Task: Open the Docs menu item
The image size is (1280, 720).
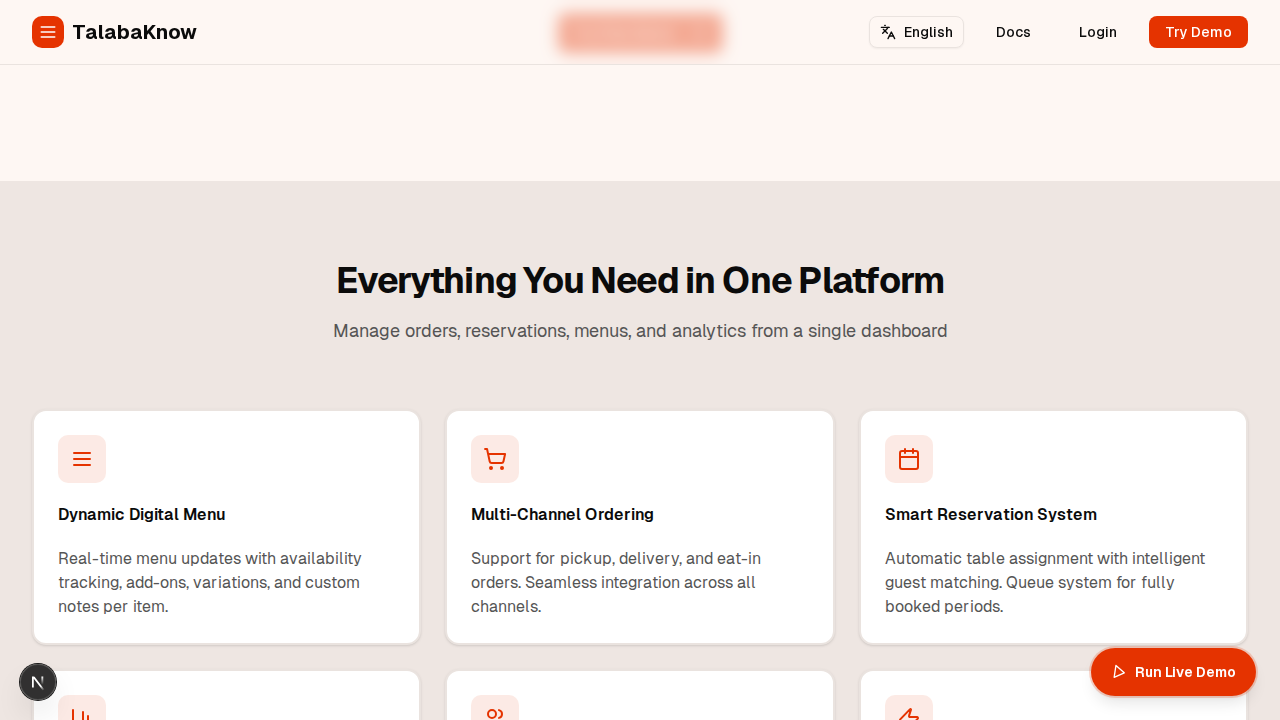Action: pos(1013,32)
